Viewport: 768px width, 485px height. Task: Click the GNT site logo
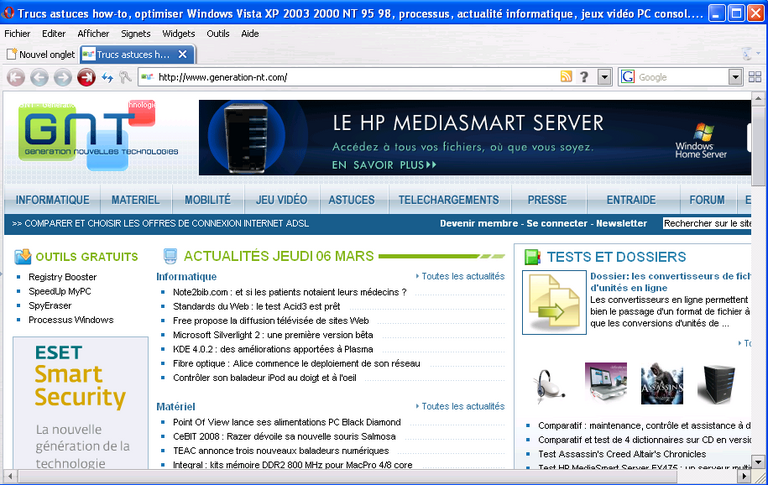98,136
